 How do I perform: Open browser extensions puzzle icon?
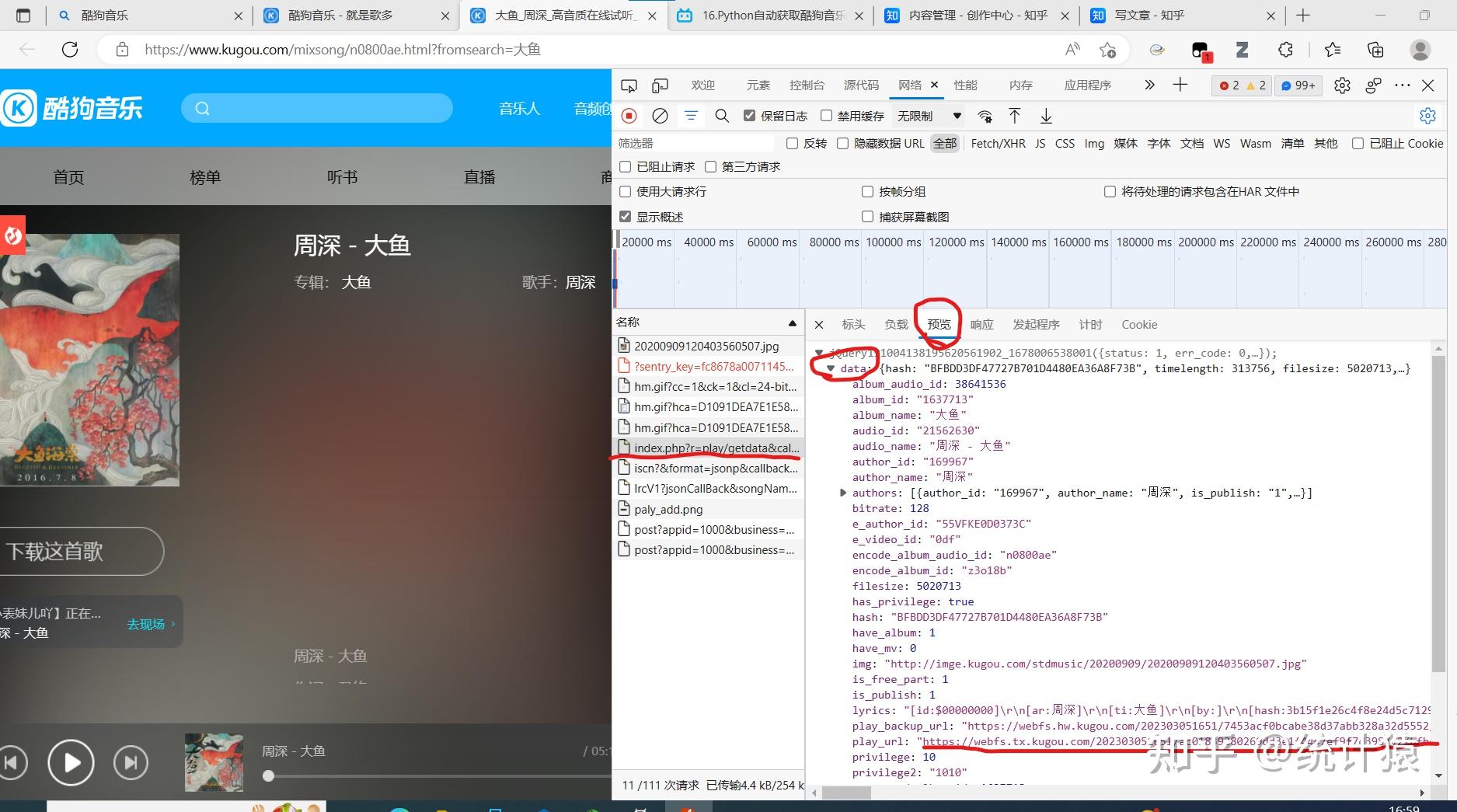coord(1285,50)
